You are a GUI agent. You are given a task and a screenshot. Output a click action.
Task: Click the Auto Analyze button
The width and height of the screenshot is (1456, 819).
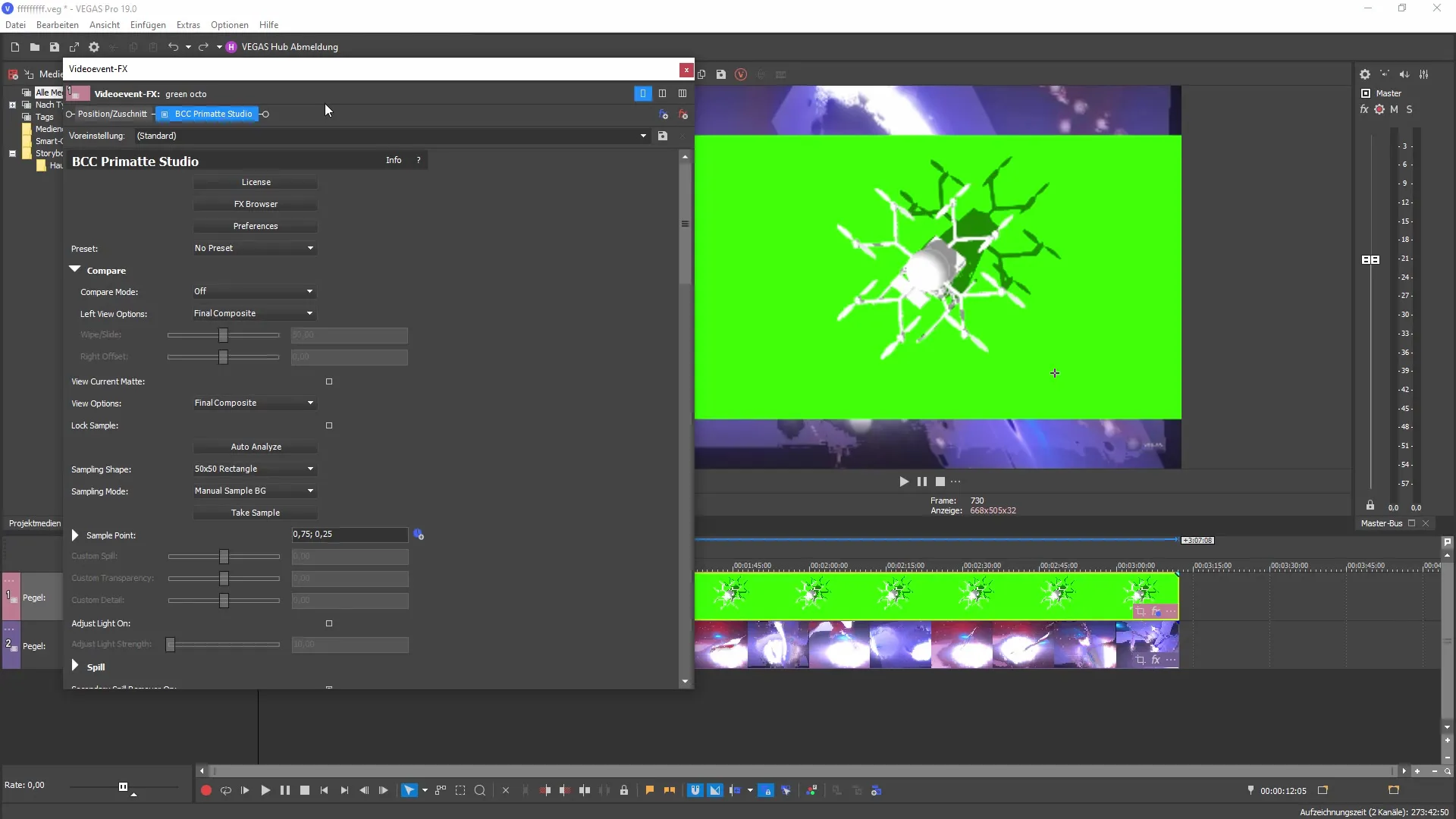tap(256, 447)
